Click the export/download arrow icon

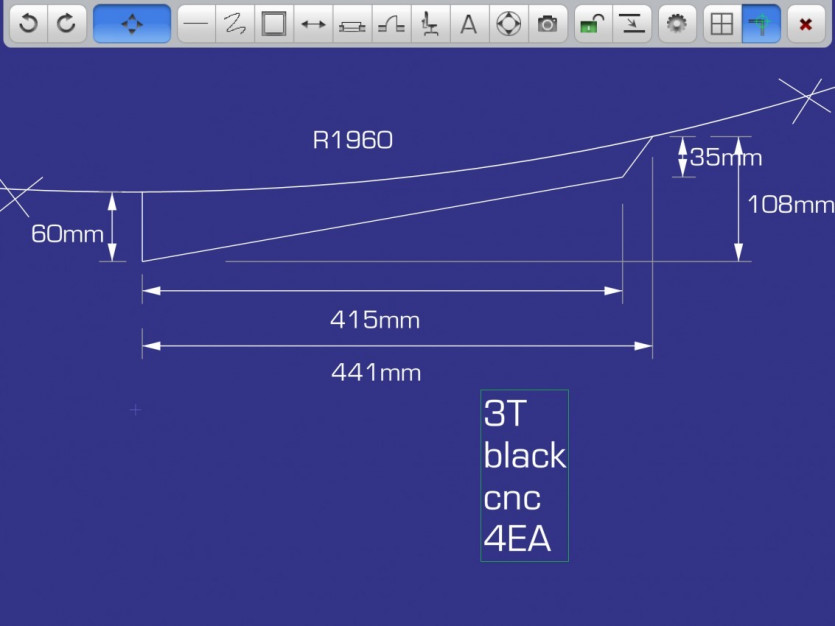[x=632, y=23]
